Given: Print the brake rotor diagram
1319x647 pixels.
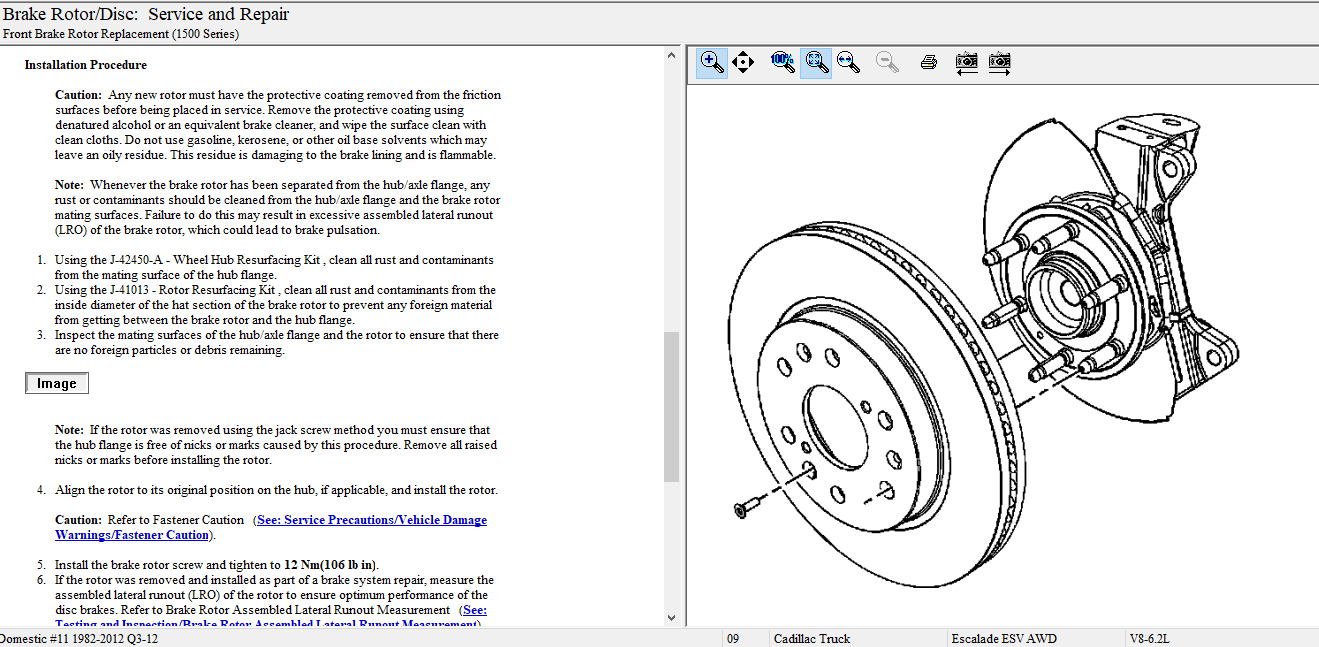Looking at the screenshot, I should (x=928, y=62).
